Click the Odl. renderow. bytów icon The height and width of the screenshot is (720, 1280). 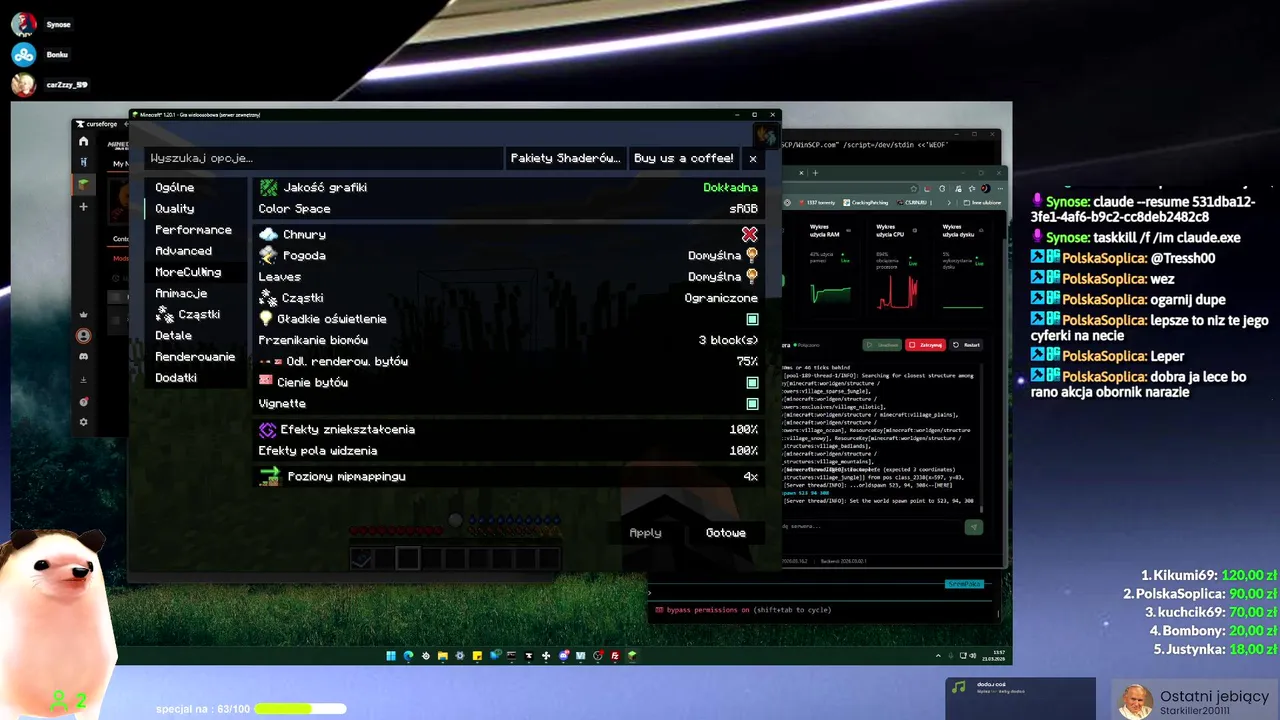point(270,361)
